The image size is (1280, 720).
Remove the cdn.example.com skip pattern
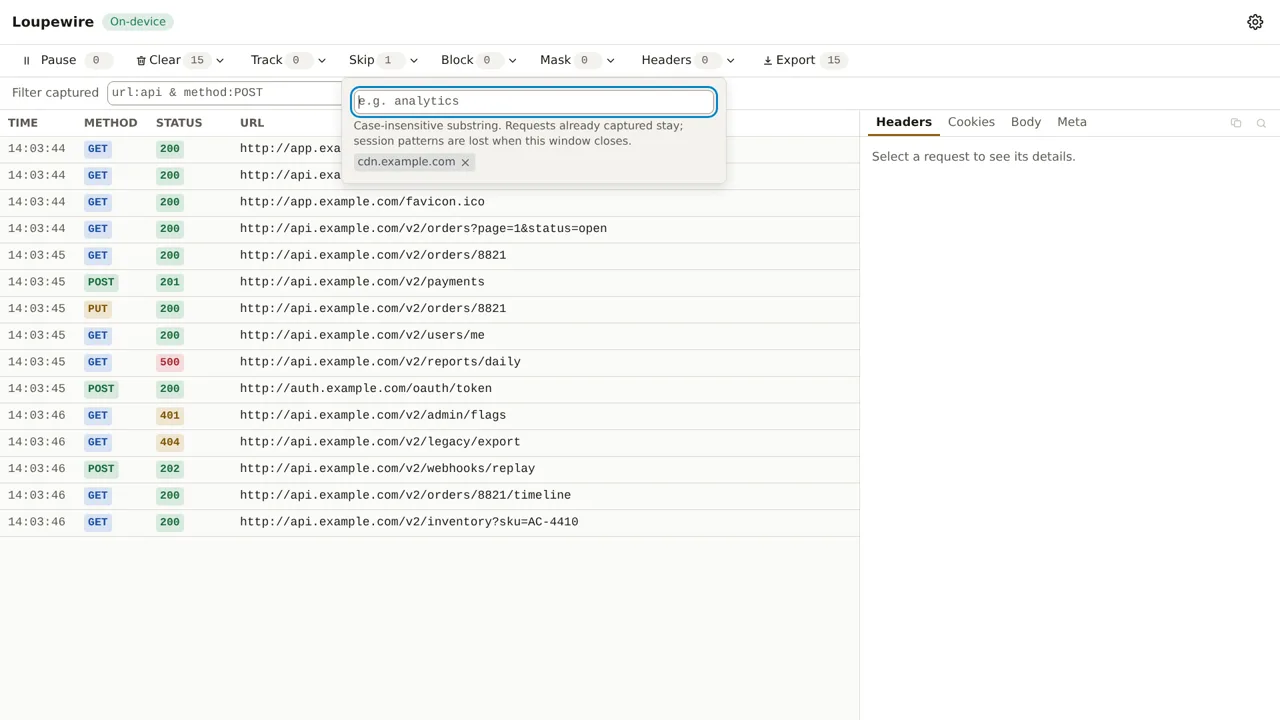pos(465,162)
